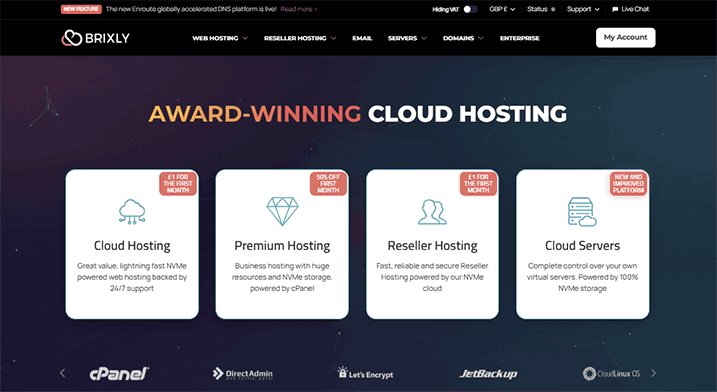Screen dimensions: 717x392
Task: Show next partner logos with right arrow
Action: [x=653, y=373]
